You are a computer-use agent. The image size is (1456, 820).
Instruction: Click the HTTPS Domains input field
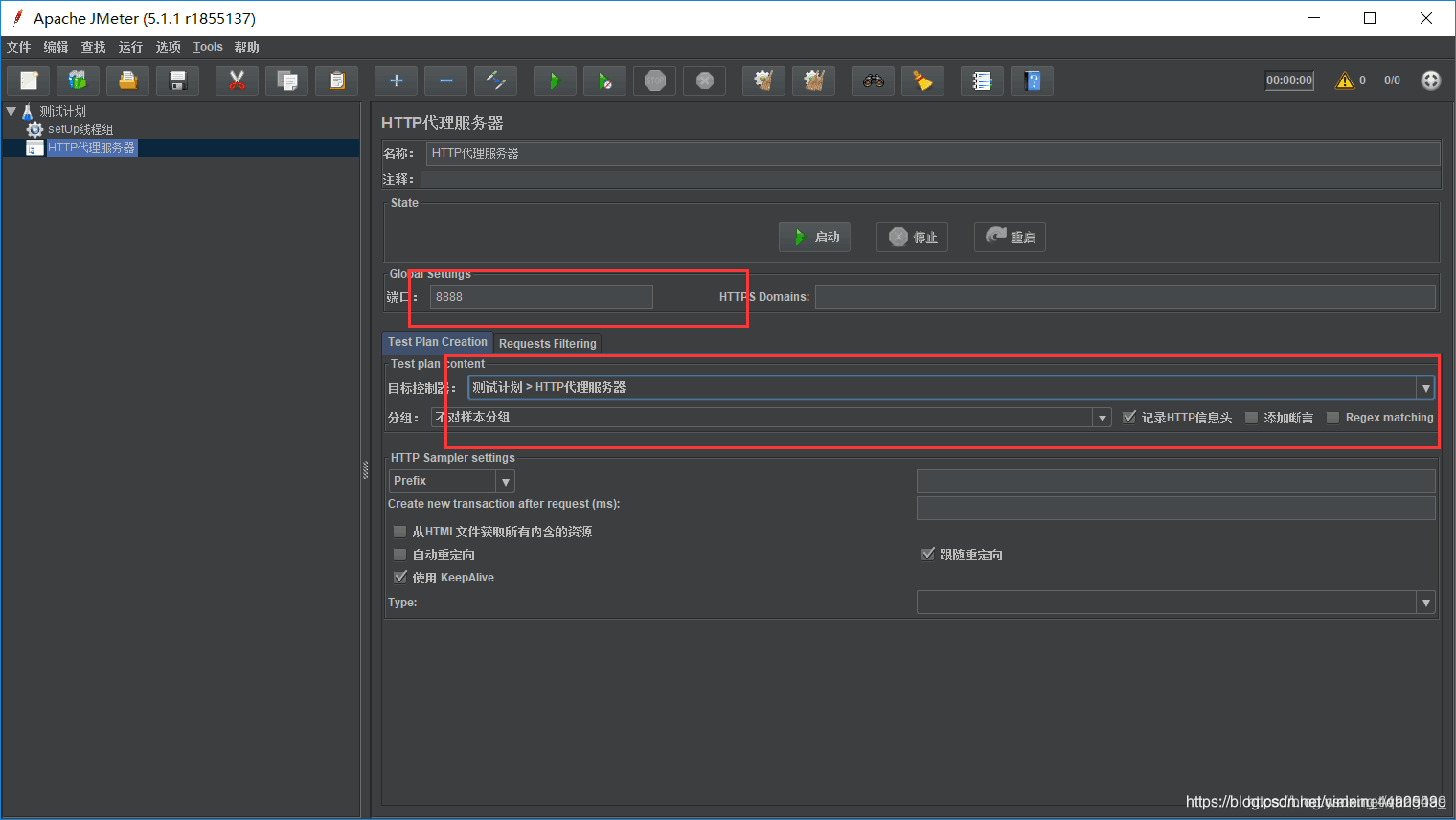[x=1126, y=297]
